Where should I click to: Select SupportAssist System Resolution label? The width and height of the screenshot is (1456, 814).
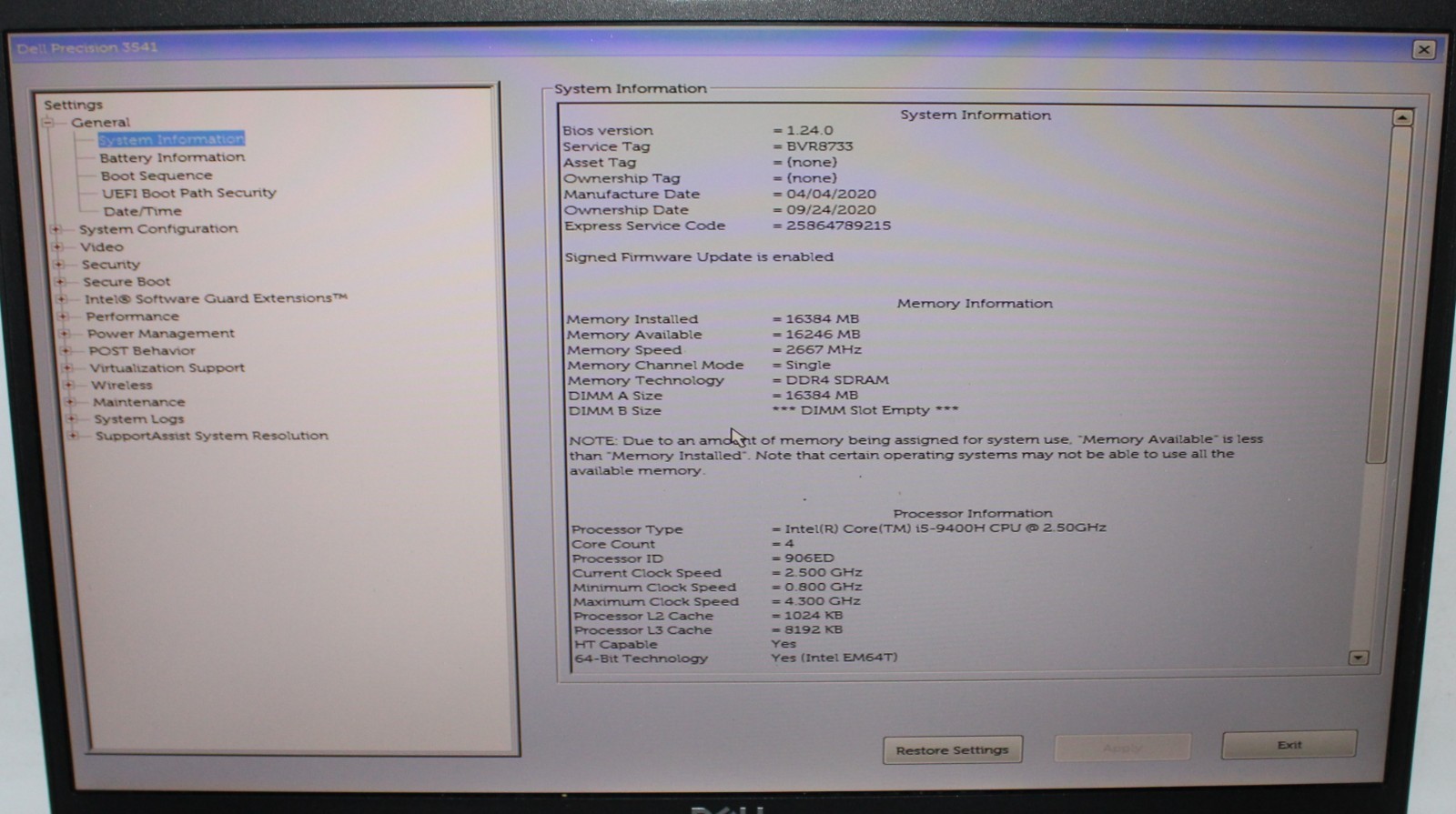(211, 436)
